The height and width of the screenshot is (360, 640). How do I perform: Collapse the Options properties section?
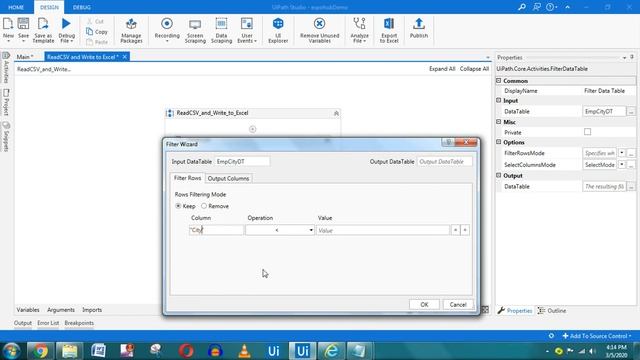(498, 142)
